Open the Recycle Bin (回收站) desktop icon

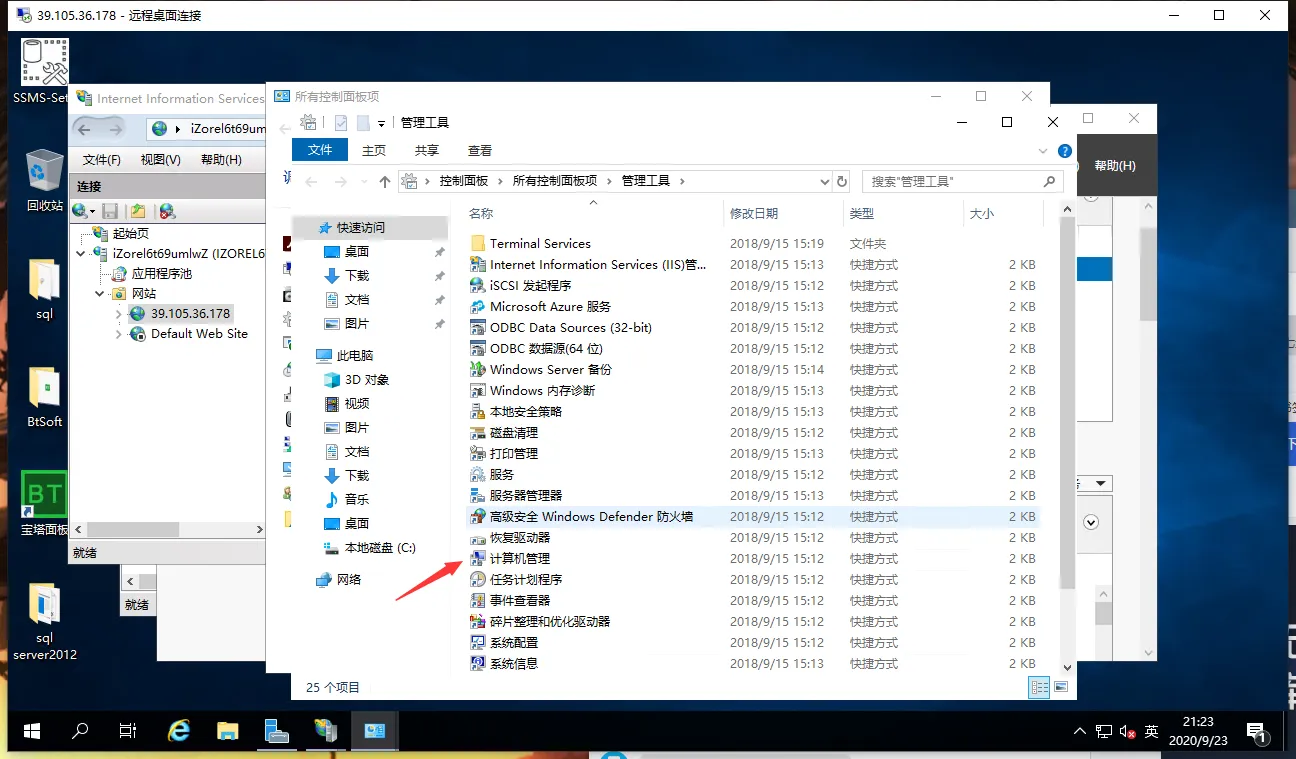(44, 180)
